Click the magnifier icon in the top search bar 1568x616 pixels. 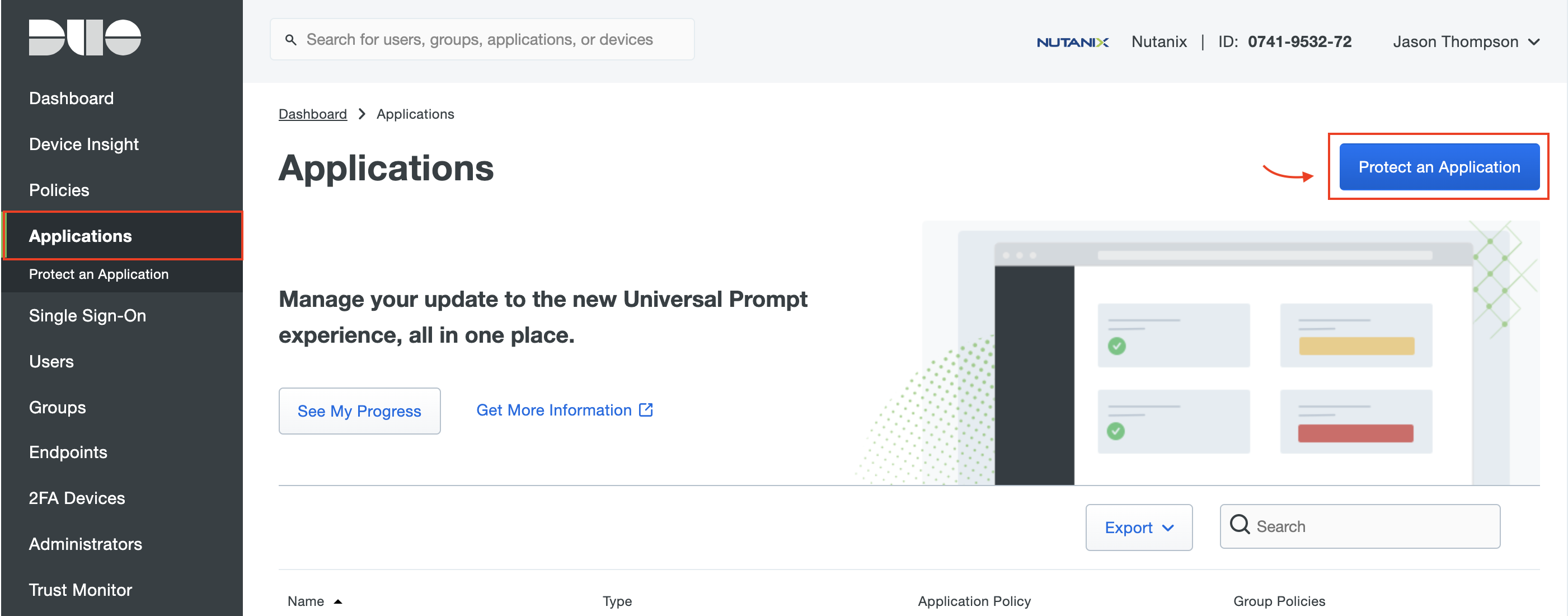click(x=292, y=39)
